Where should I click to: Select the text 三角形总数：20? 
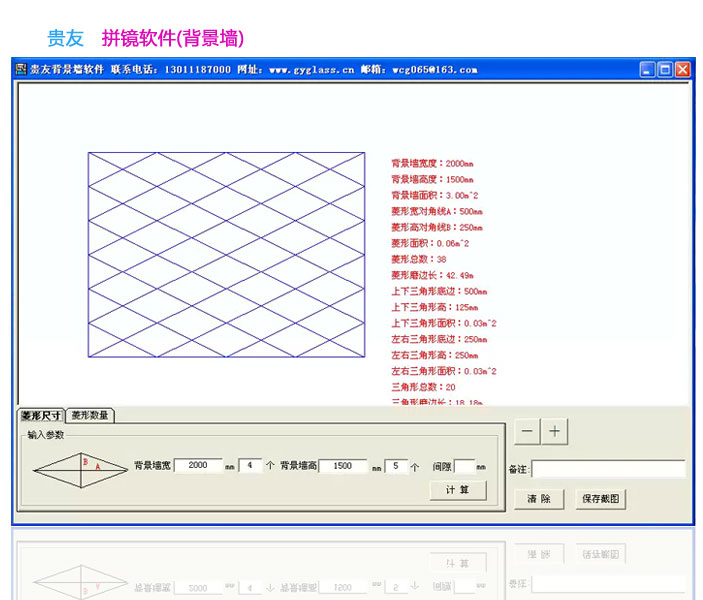(x=423, y=387)
